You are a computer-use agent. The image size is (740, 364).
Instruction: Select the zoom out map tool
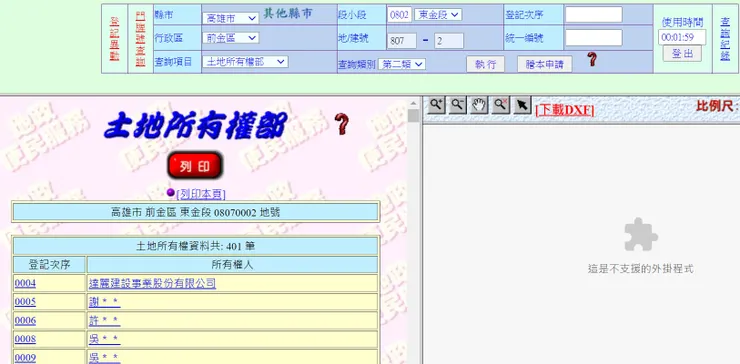point(458,105)
